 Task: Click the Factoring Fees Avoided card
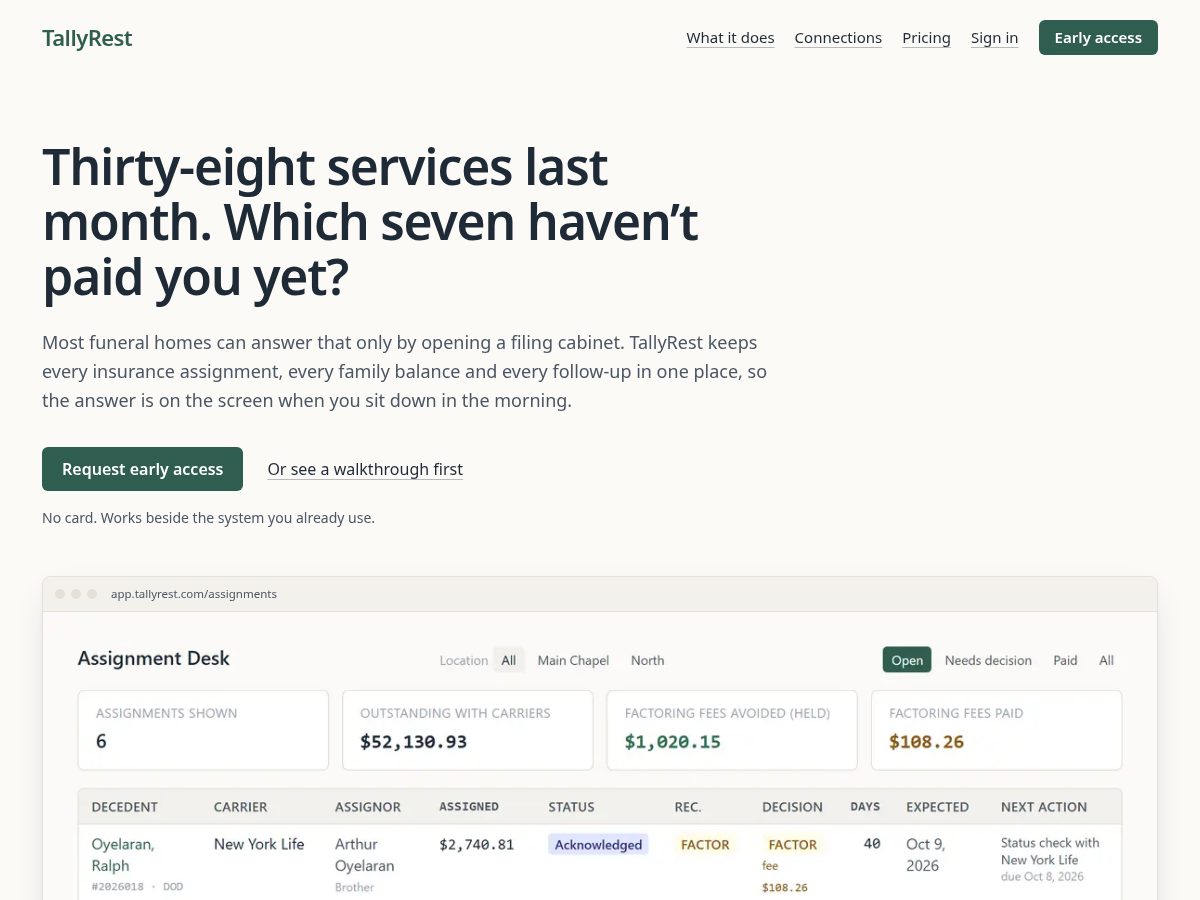[732, 730]
